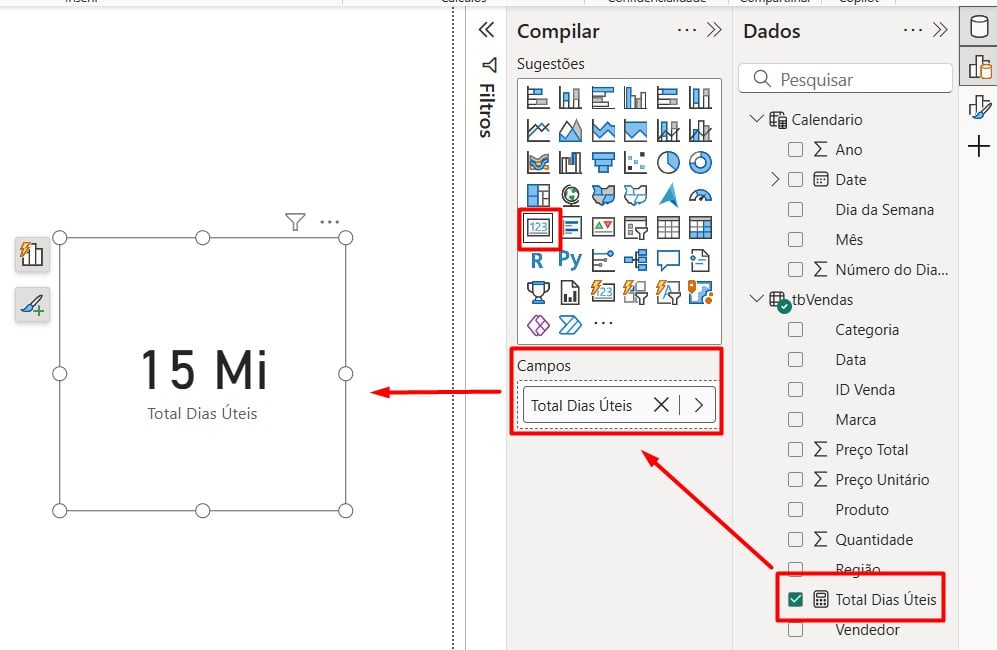Choose the paginated report visual
The width and height of the screenshot is (997, 650).
(570, 293)
